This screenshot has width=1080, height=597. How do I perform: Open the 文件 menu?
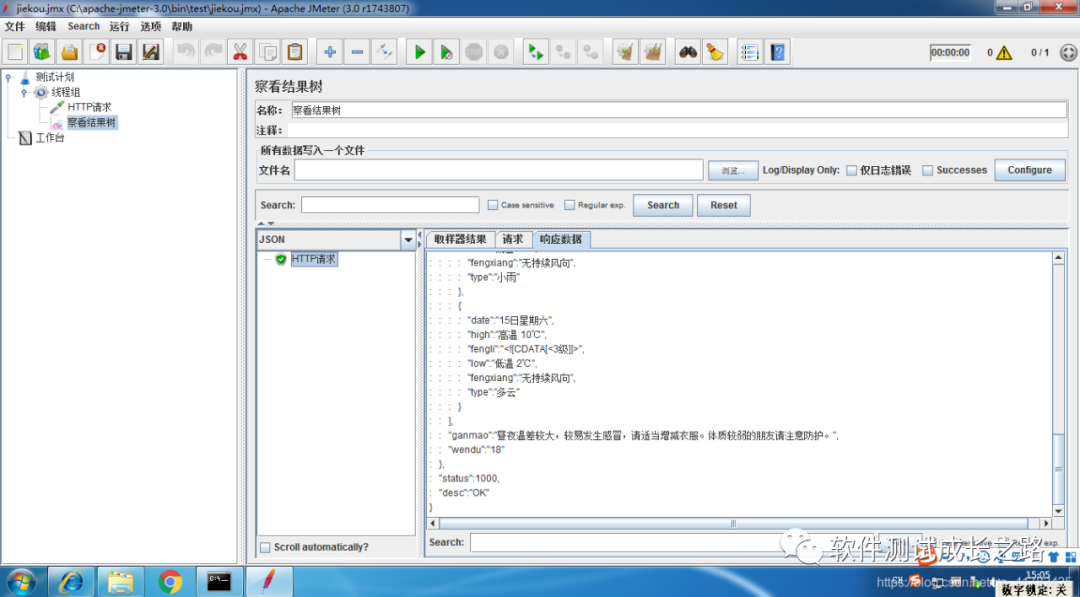tap(14, 26)
